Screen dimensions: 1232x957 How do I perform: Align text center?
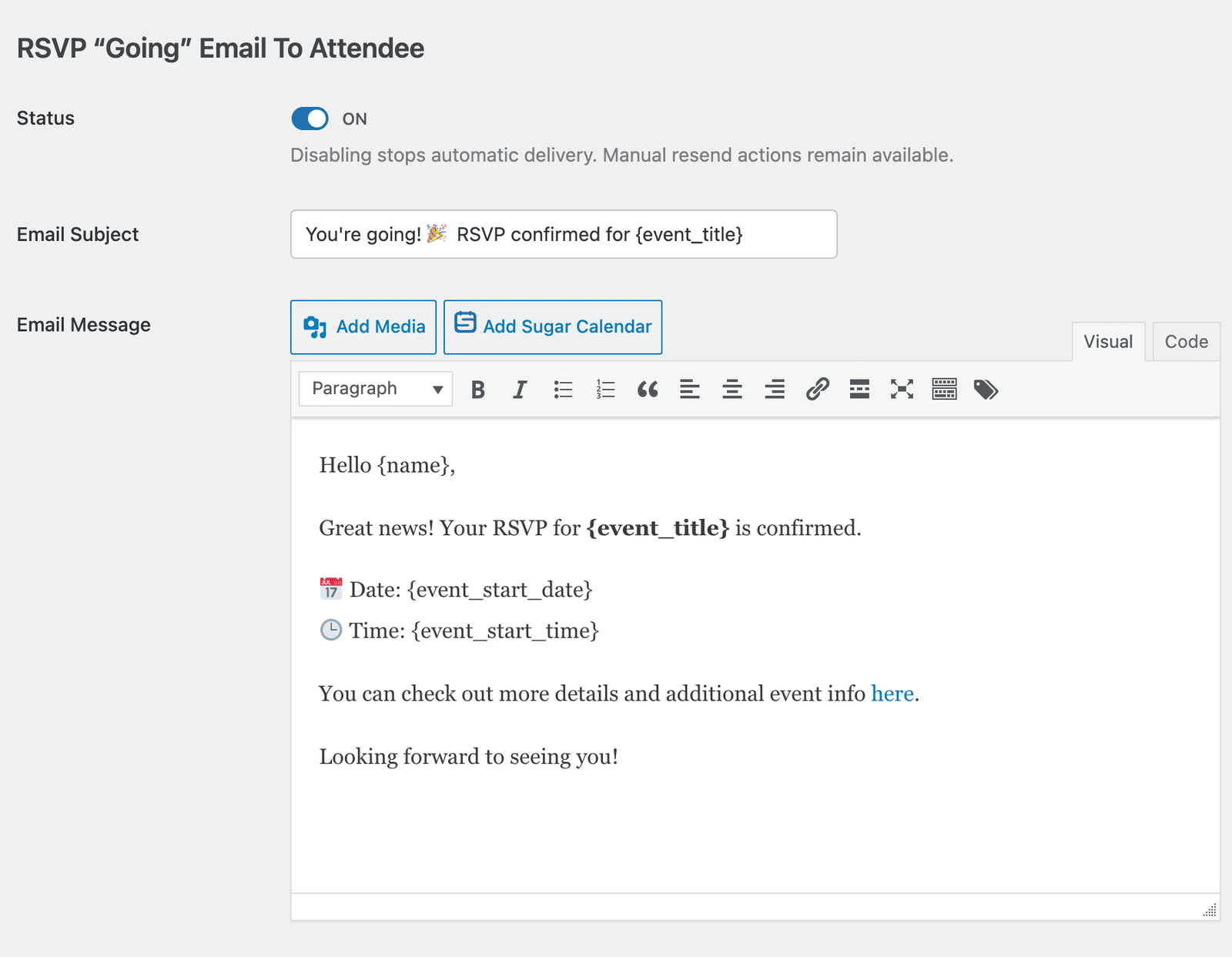click(x=732, y=390)
